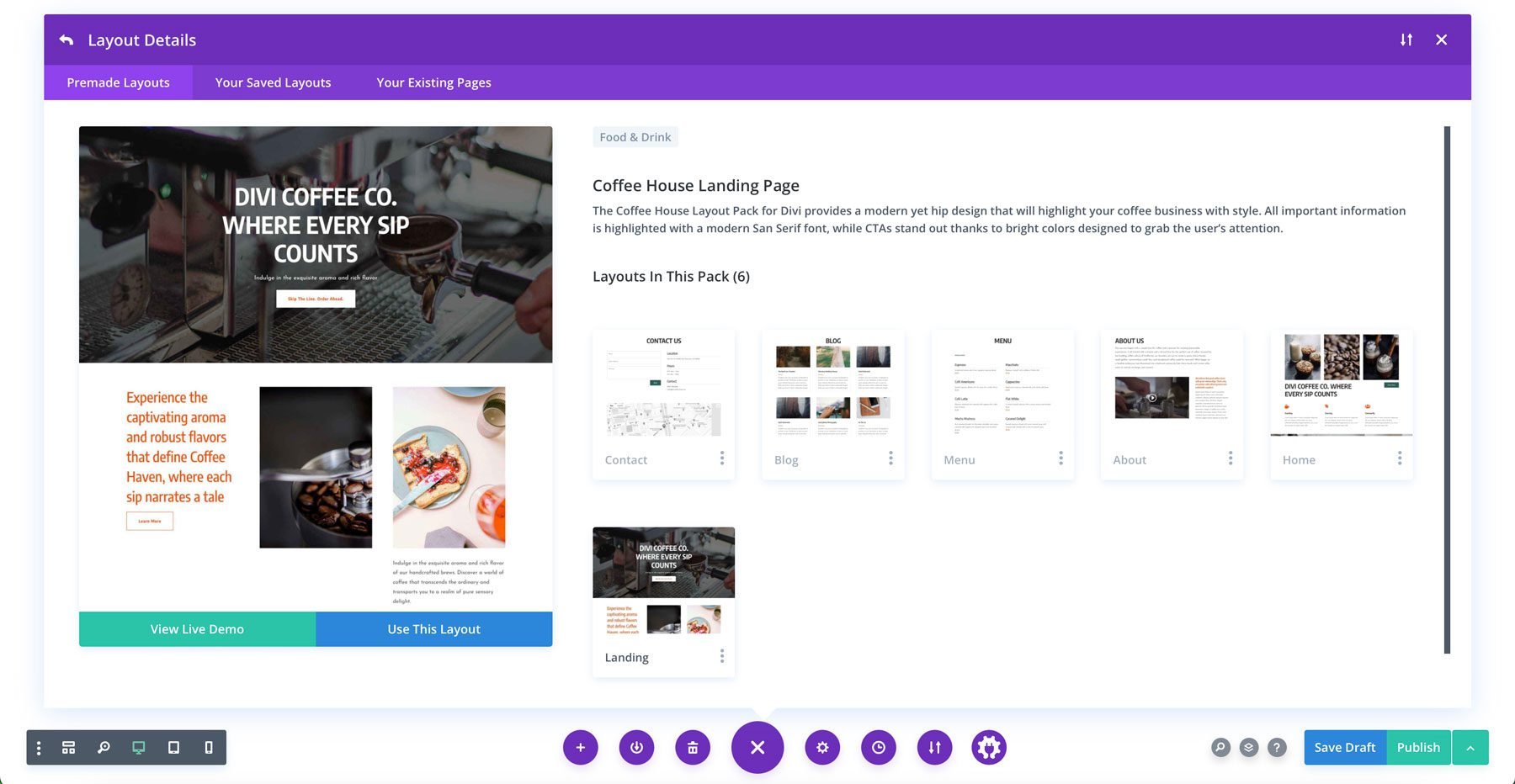The image size is (1515, 784).
Task: Open options menu for the Landing layout
Action: pos(721,655)
